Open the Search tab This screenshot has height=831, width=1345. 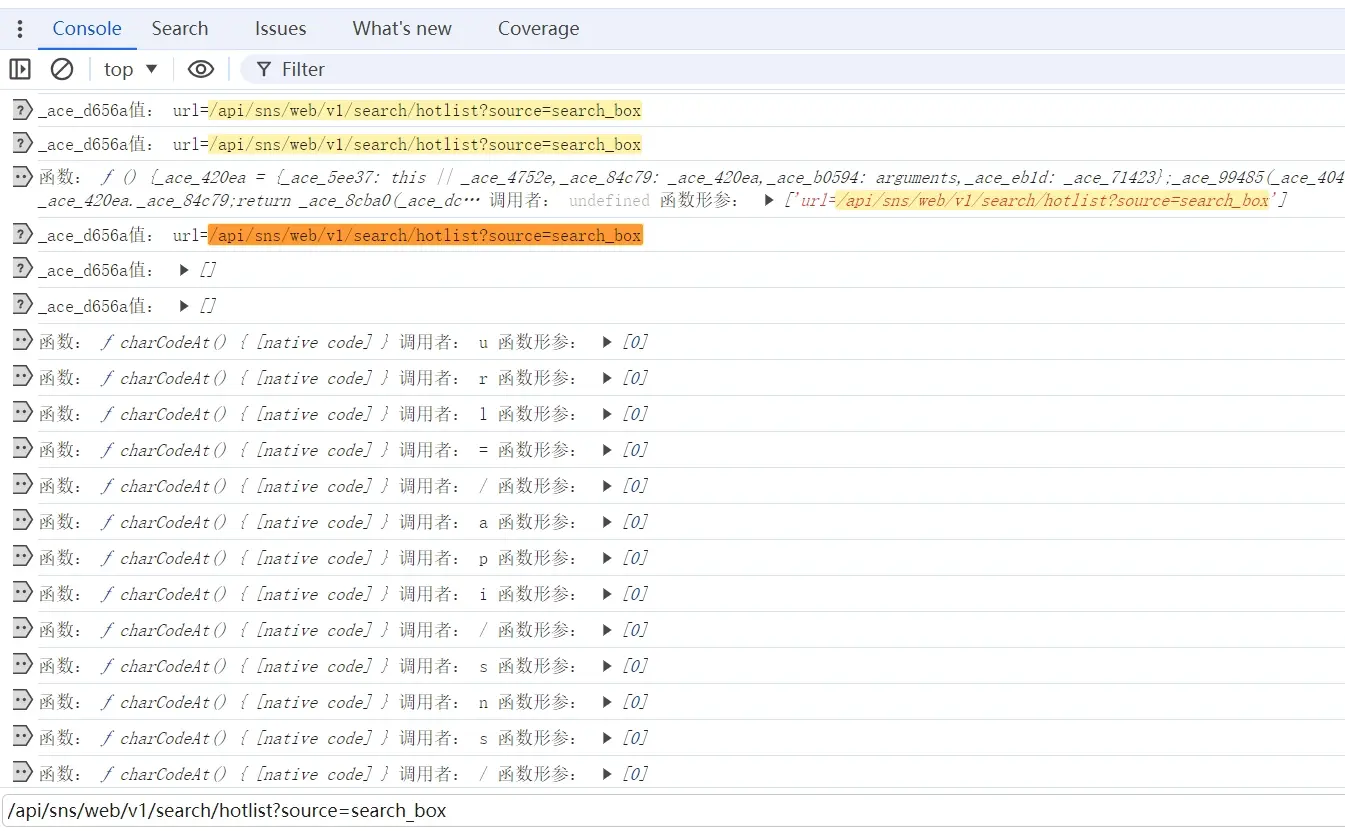click(180, 29)
